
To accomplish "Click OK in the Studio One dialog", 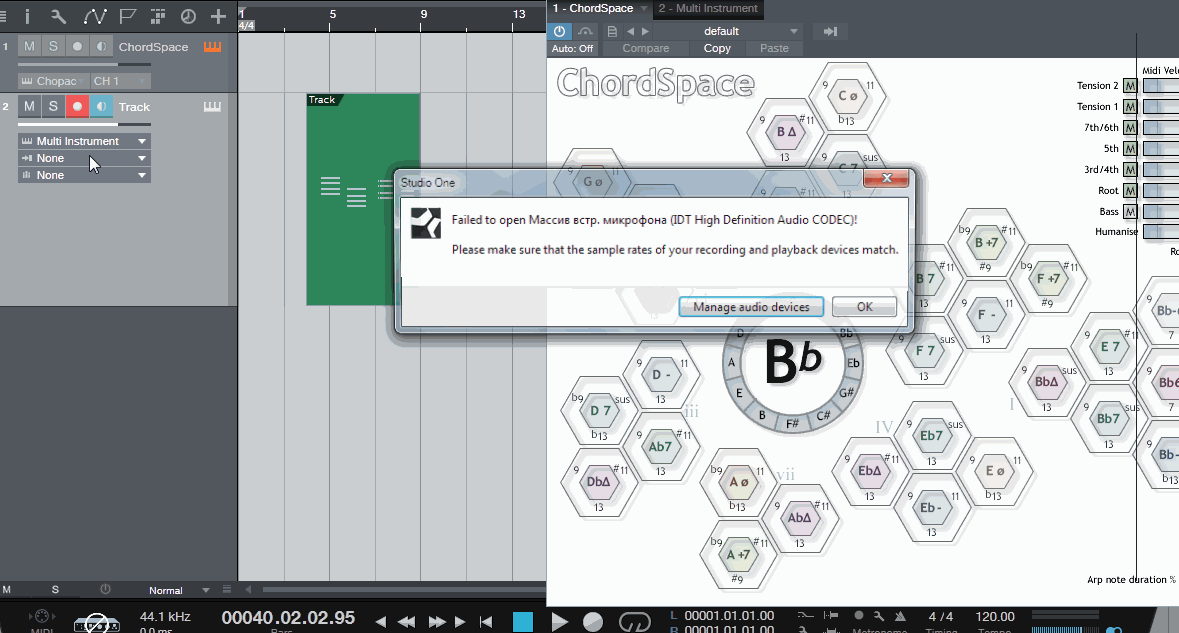I will (x=865, y=307).
